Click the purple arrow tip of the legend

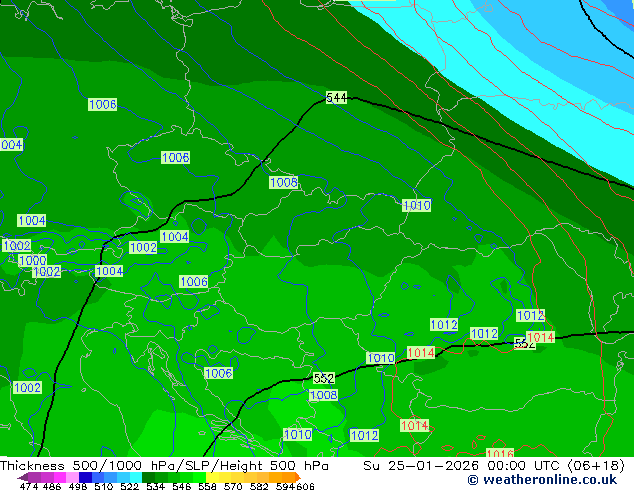[22, 478]
